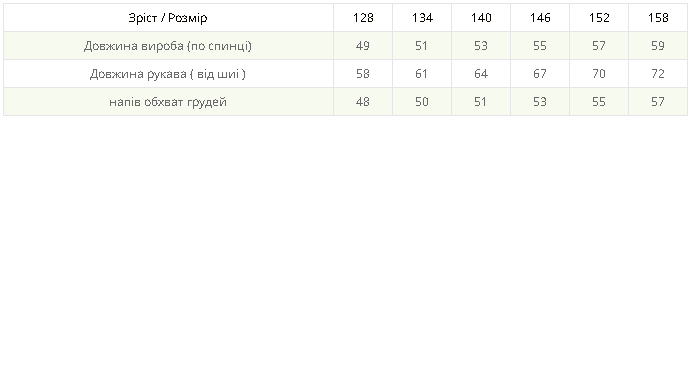Click sleeve length value 70
The image size is (692, 379).
coord(599,74)
